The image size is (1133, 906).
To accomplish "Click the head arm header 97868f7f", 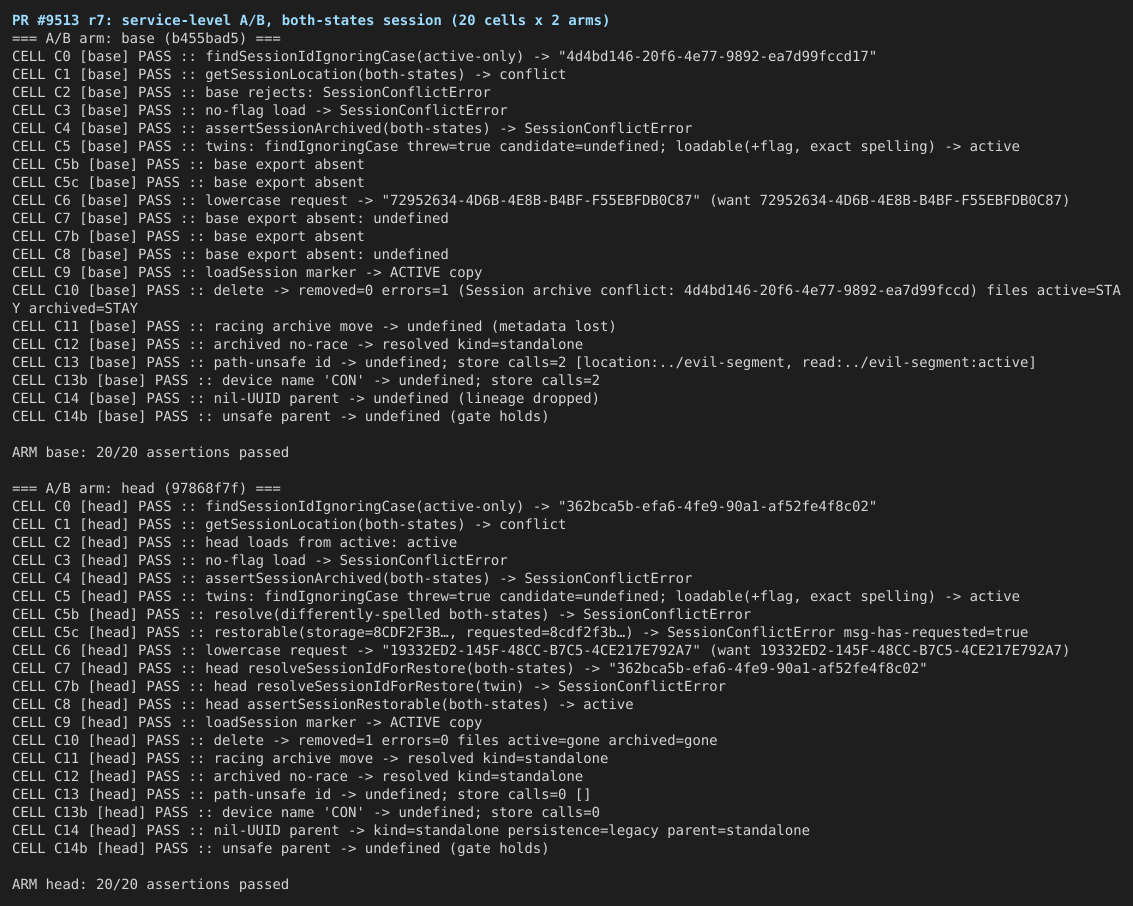I will point(147,488).
